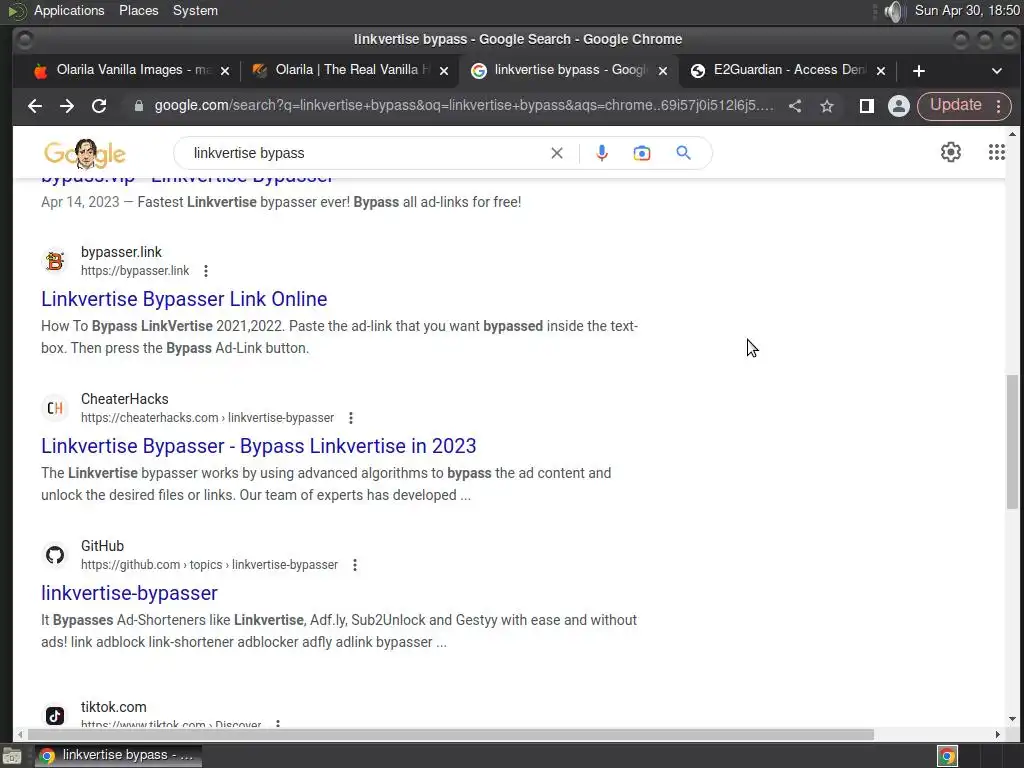Click the cheaterhacks.com breadcrumb URL
The image size is (1024, 768).
coord(208,417)
